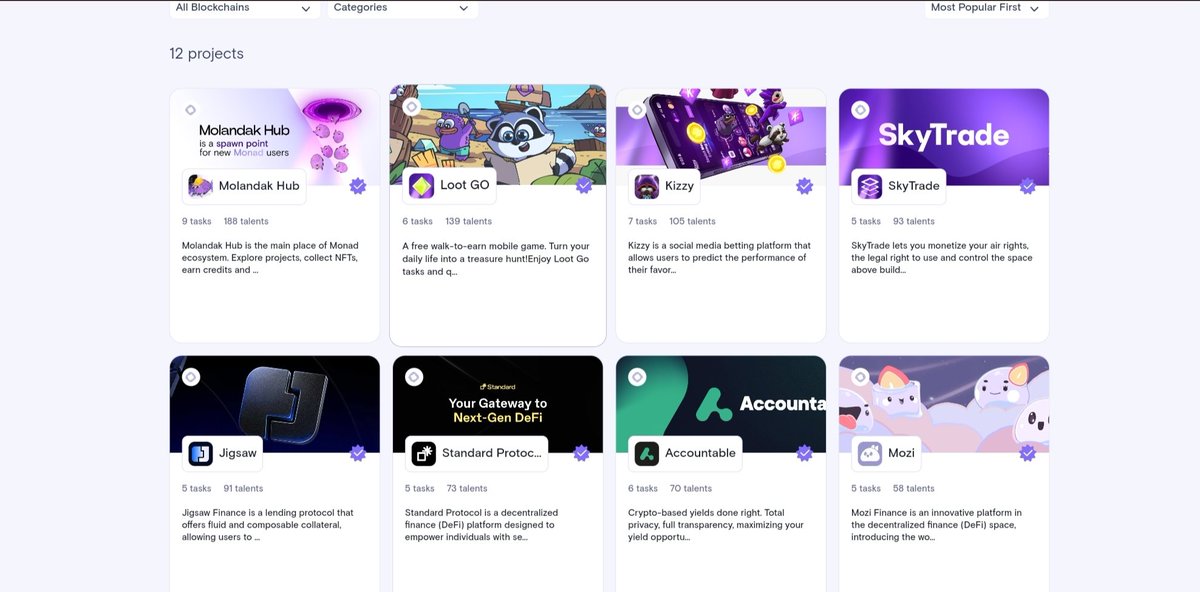Viewport: 1200px width, 592px height.
Task: Click the Kizzy social betting description text
Action: pos(720,257)
